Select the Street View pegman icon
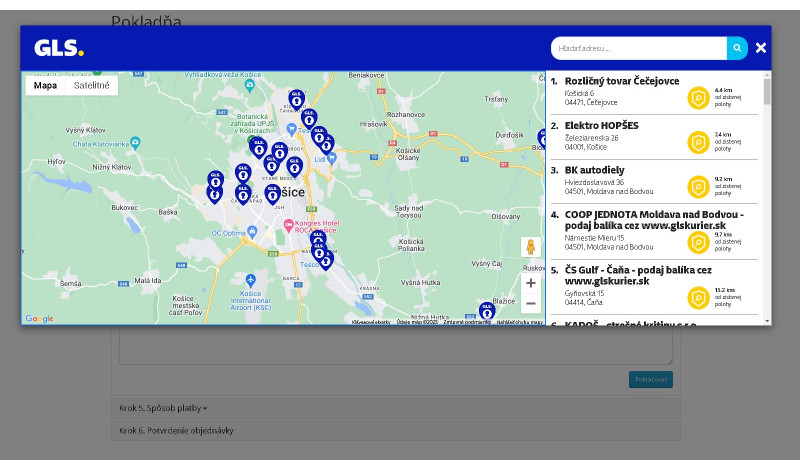Screen dimensions: 800x470 point(531,247)
